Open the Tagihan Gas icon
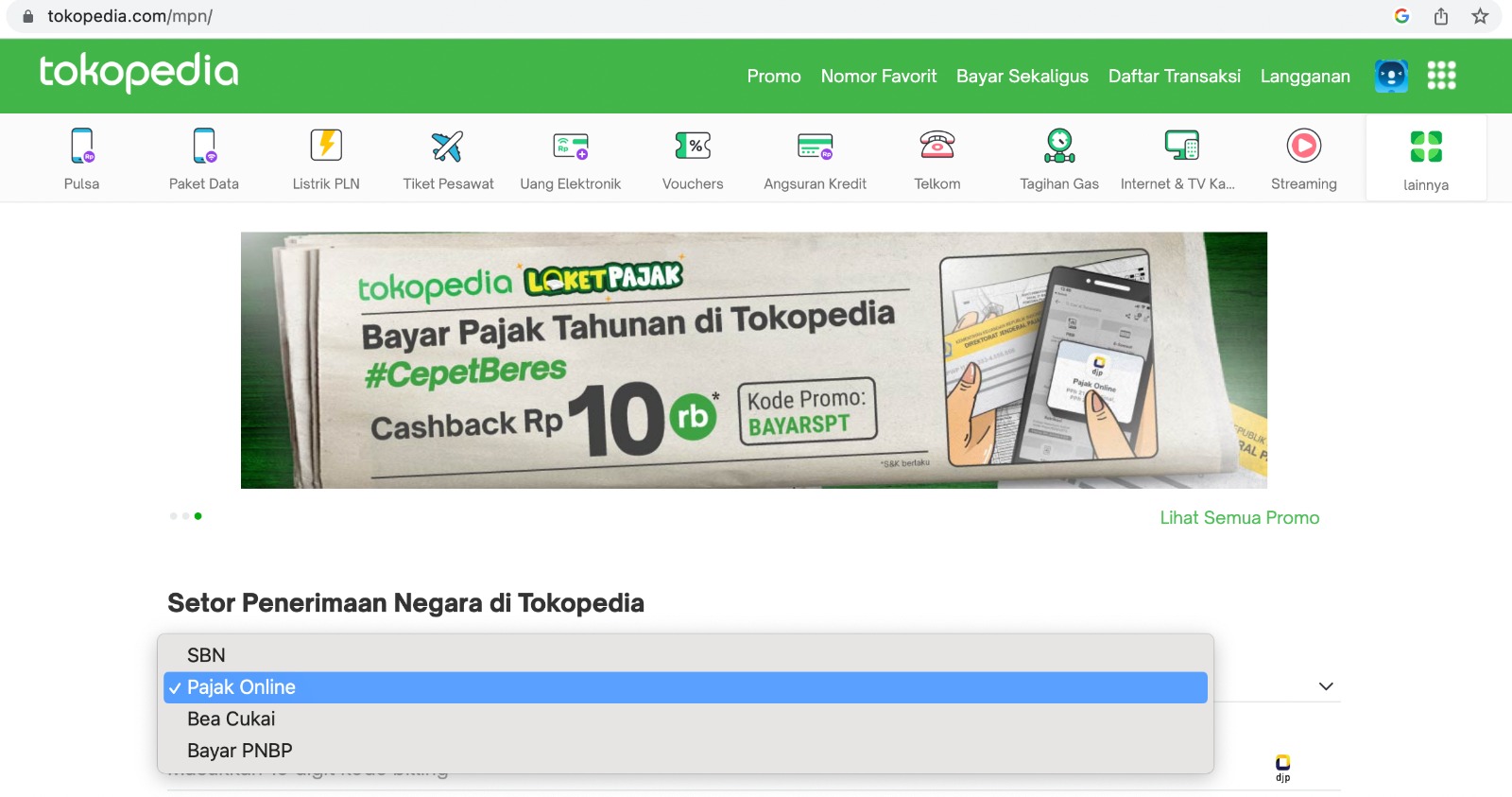 [1059, 146]
